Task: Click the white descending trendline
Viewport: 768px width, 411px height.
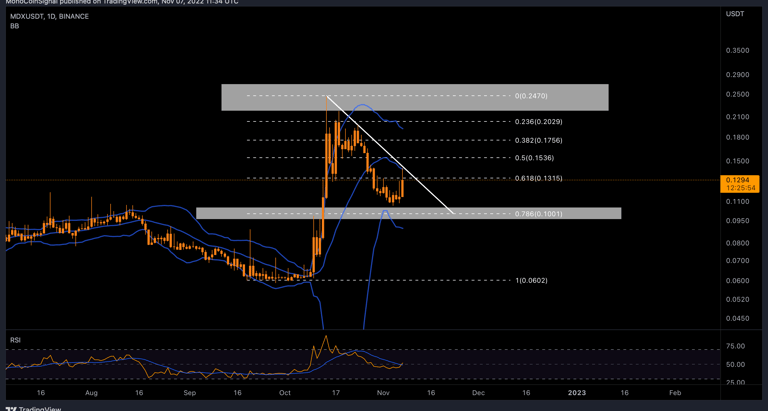Action: point(390,155)
